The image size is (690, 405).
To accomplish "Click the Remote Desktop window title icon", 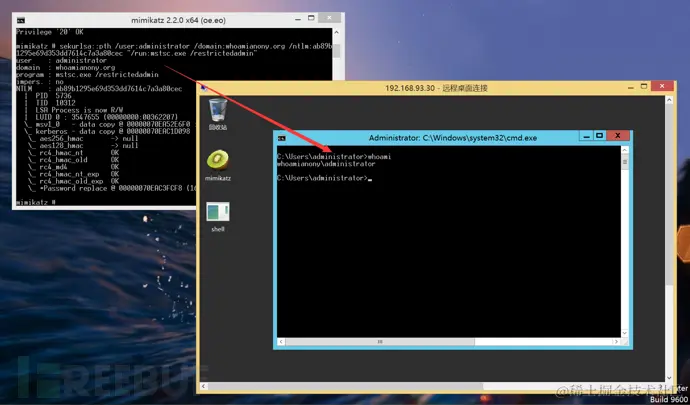I will pos(203,88).
